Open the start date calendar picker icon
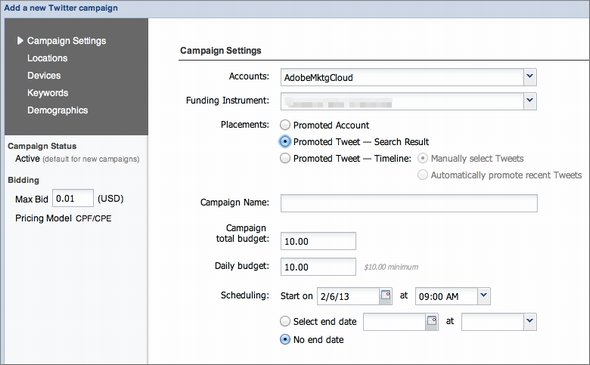This screenshot has height=365, width=590. 386,296
